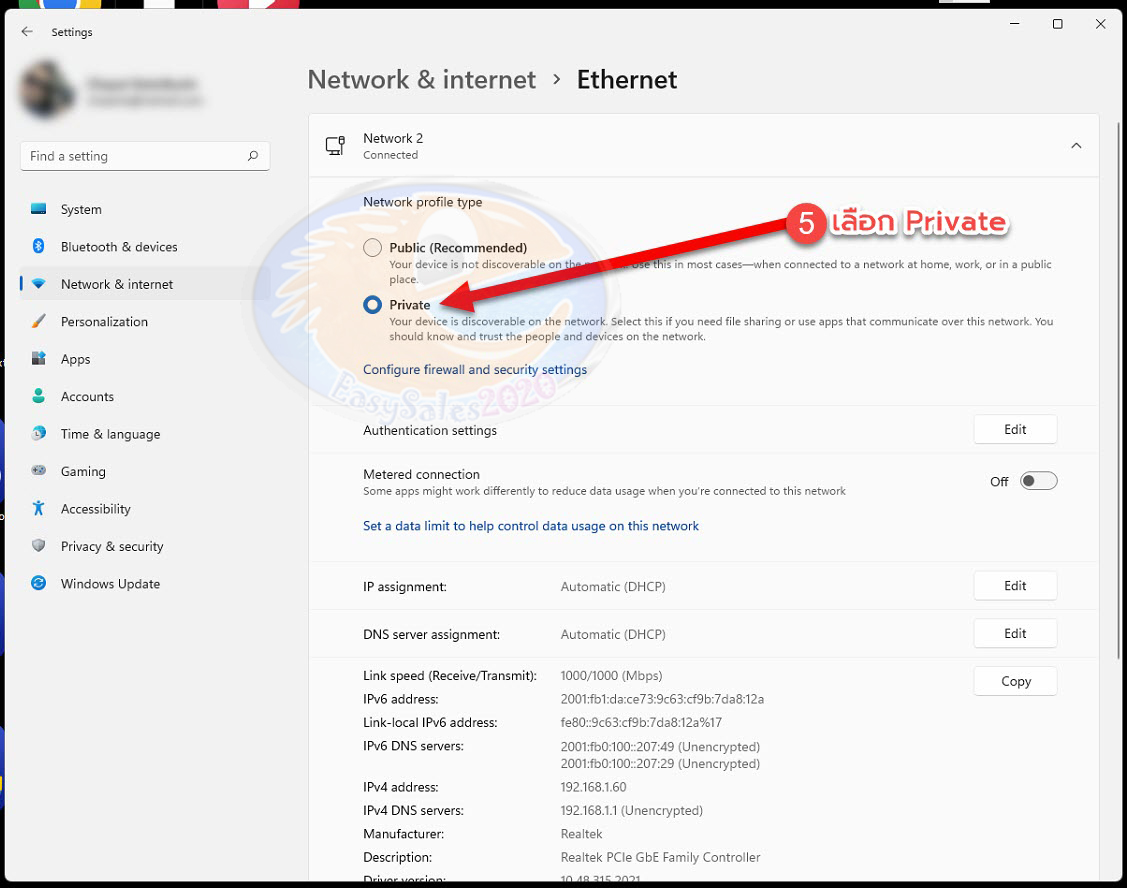Edit the Authentication settings
Viewport: 1127px width, 888px height.
click(1015, 429)
